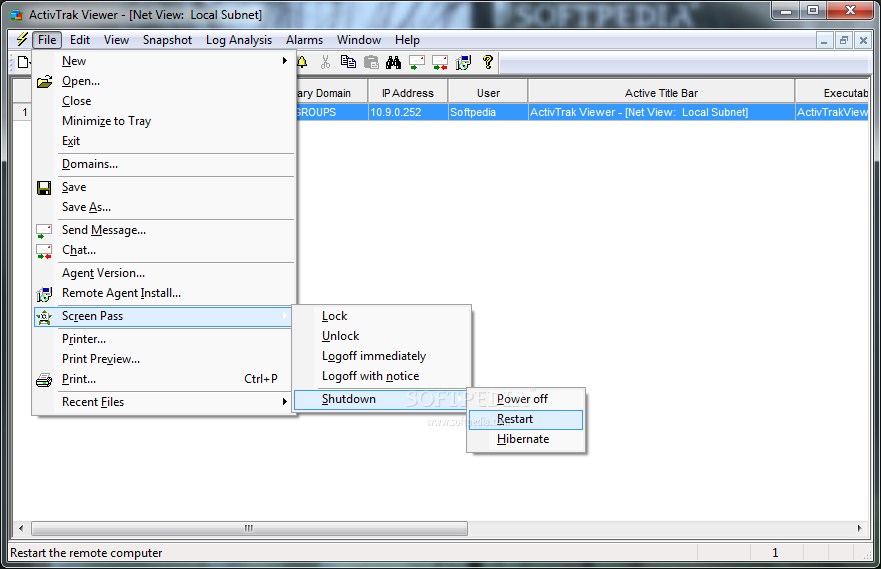Select Agent Version... menu entry
881x569 pixels.
(164, 273)
